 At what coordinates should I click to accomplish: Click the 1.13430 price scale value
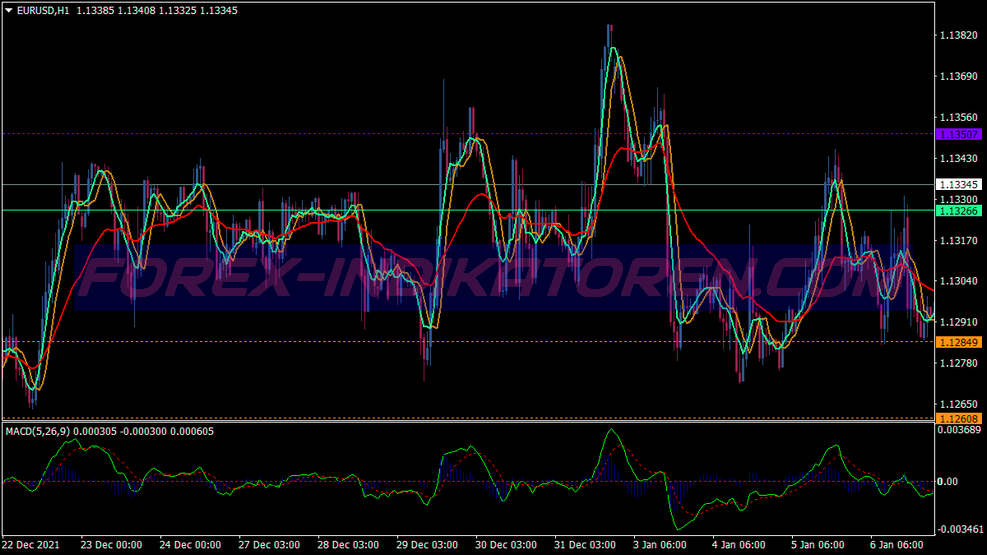pyautogui.click(x=959, y=159)
